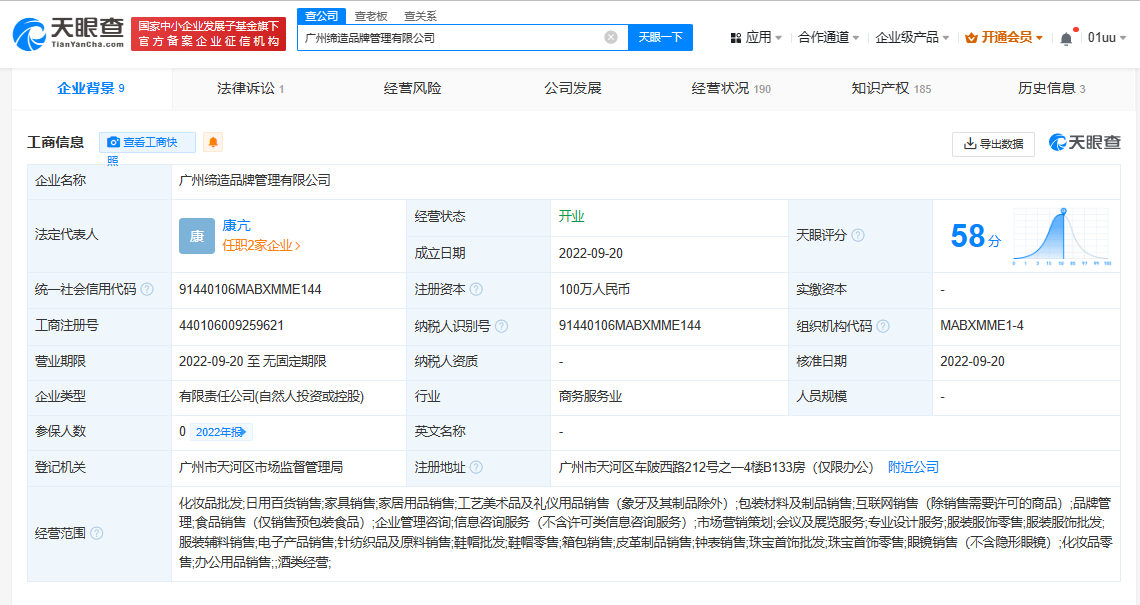Expand the 合作通道 dropdown
The width and height of the screenshot is (1140, 605).
pyautogui.click(x=829, y=37)
